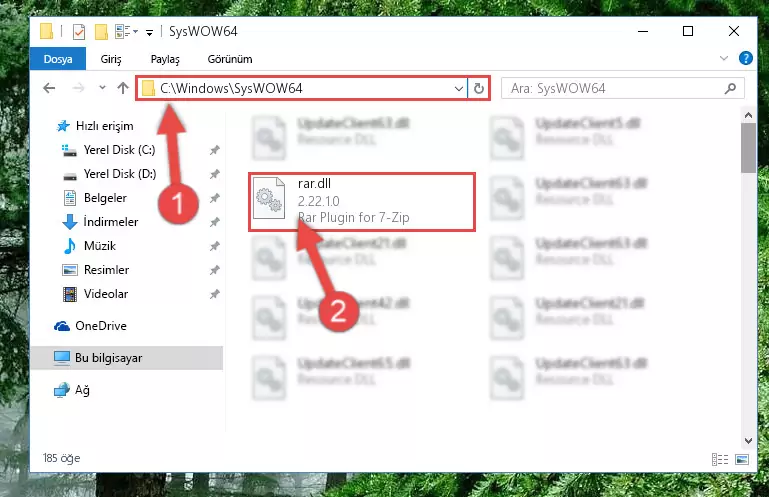Click the pin icon next to Resimler
The image size is (769, 497).
pyautogui.click(x=214, y=271)
